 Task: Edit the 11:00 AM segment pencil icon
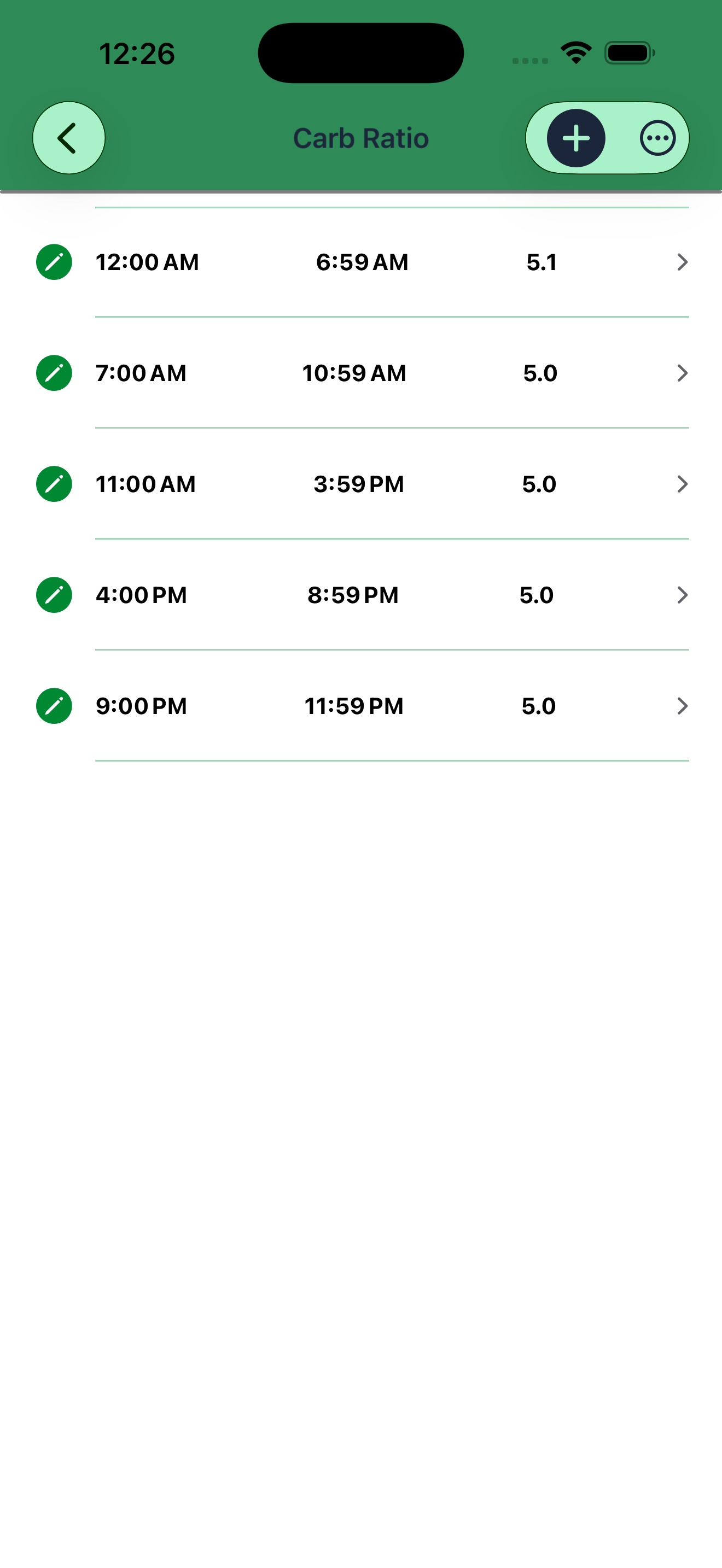tap(54, 484)
